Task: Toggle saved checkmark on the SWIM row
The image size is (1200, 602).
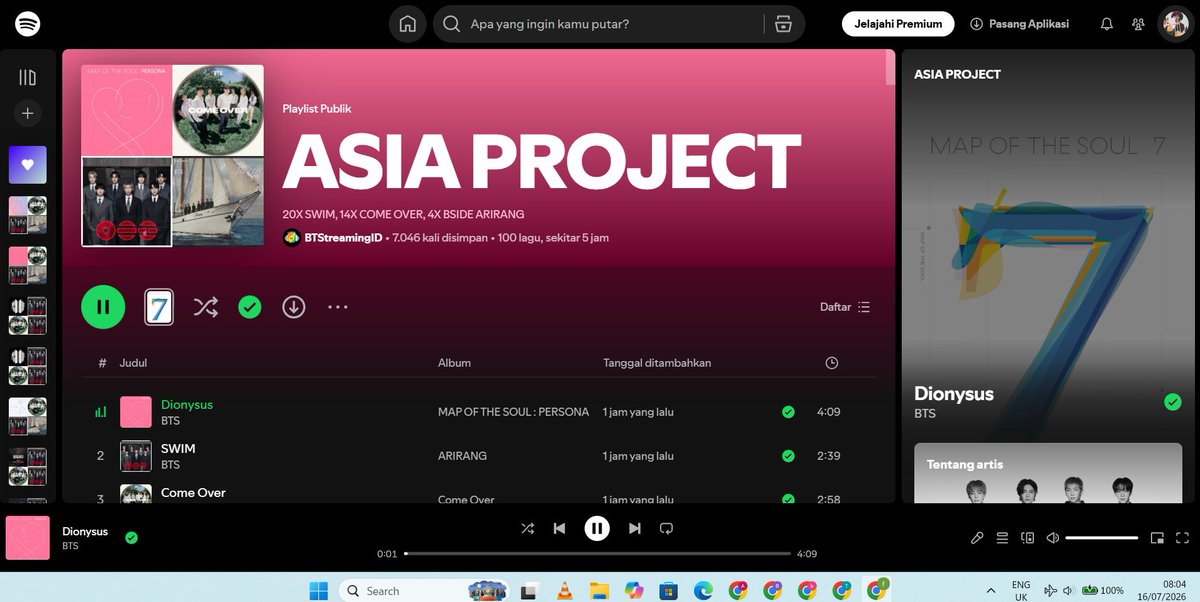Action: coord(788,456)
